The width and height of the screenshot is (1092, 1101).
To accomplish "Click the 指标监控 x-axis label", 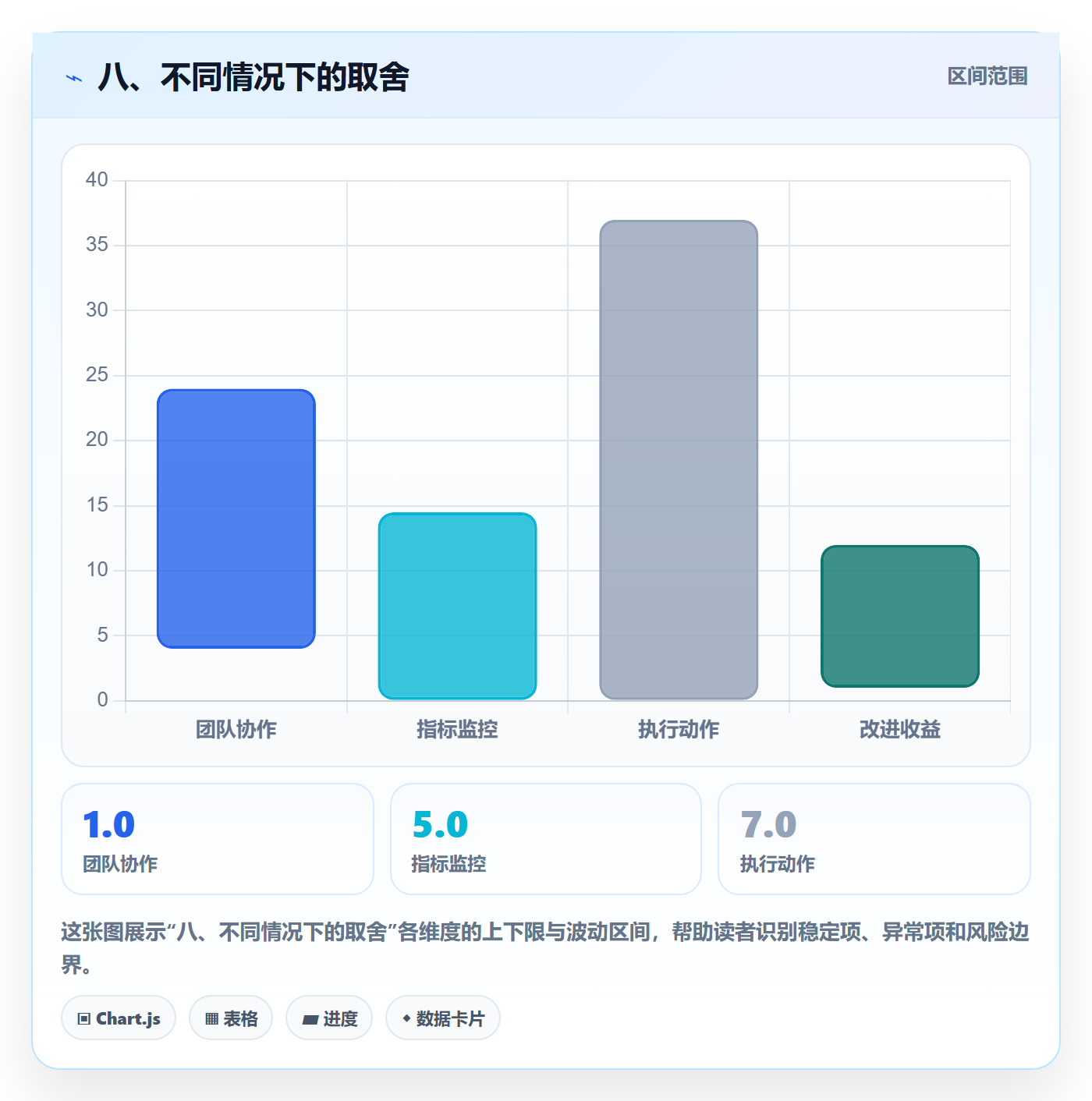I will coord(457,730).
